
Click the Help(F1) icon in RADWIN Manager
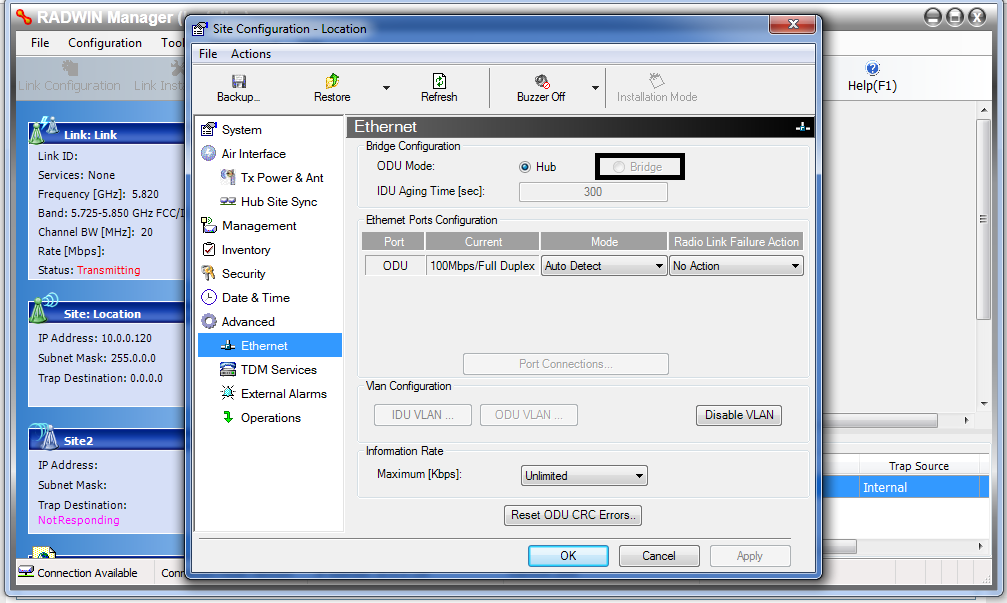click(x=872, y=68)
